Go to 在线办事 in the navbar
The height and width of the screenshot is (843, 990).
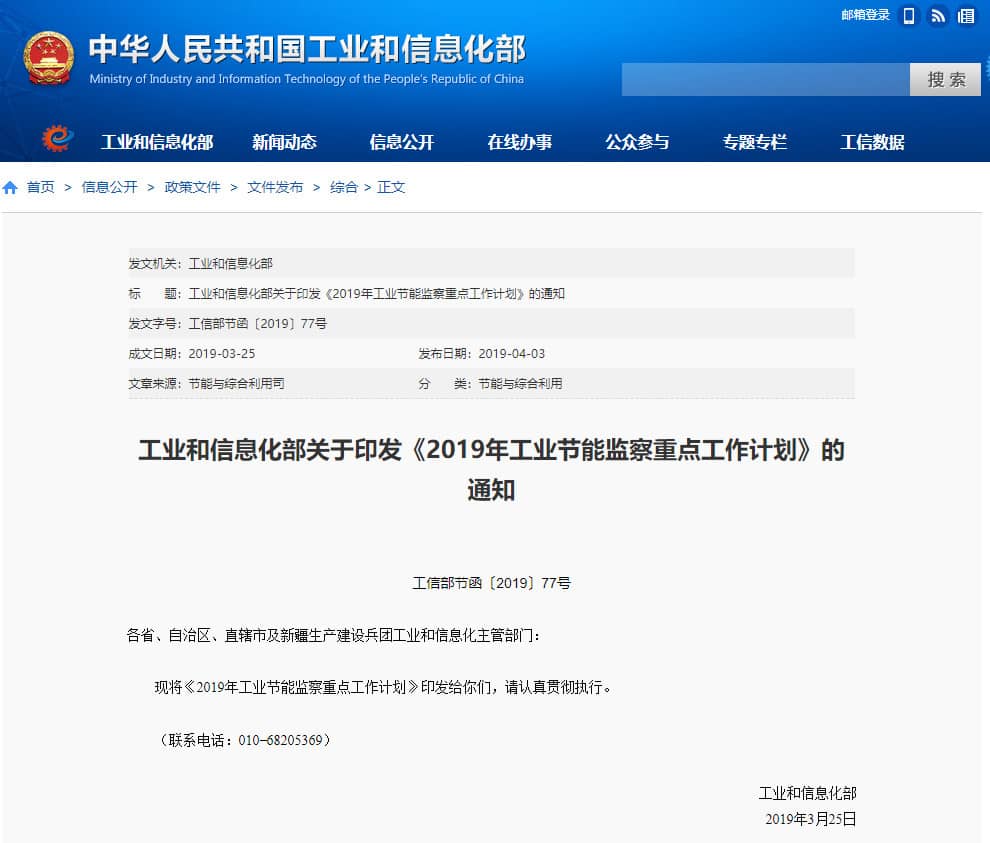click(x=519, y=142)
